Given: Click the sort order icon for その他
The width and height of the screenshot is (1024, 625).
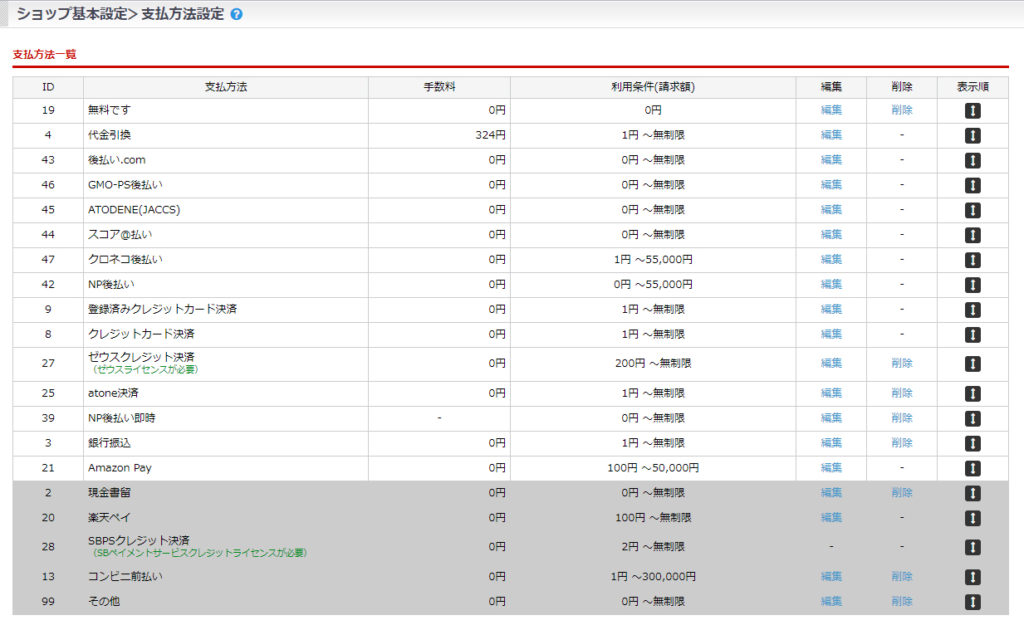Looking at the screenshot, I should 972,602.
